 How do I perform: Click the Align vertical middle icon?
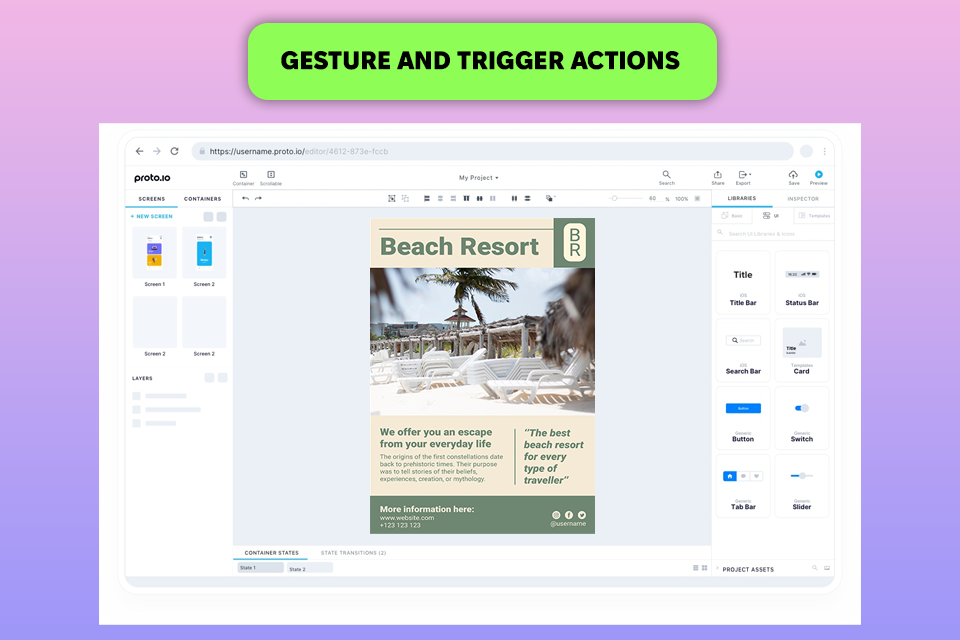[x=479, y=198]
